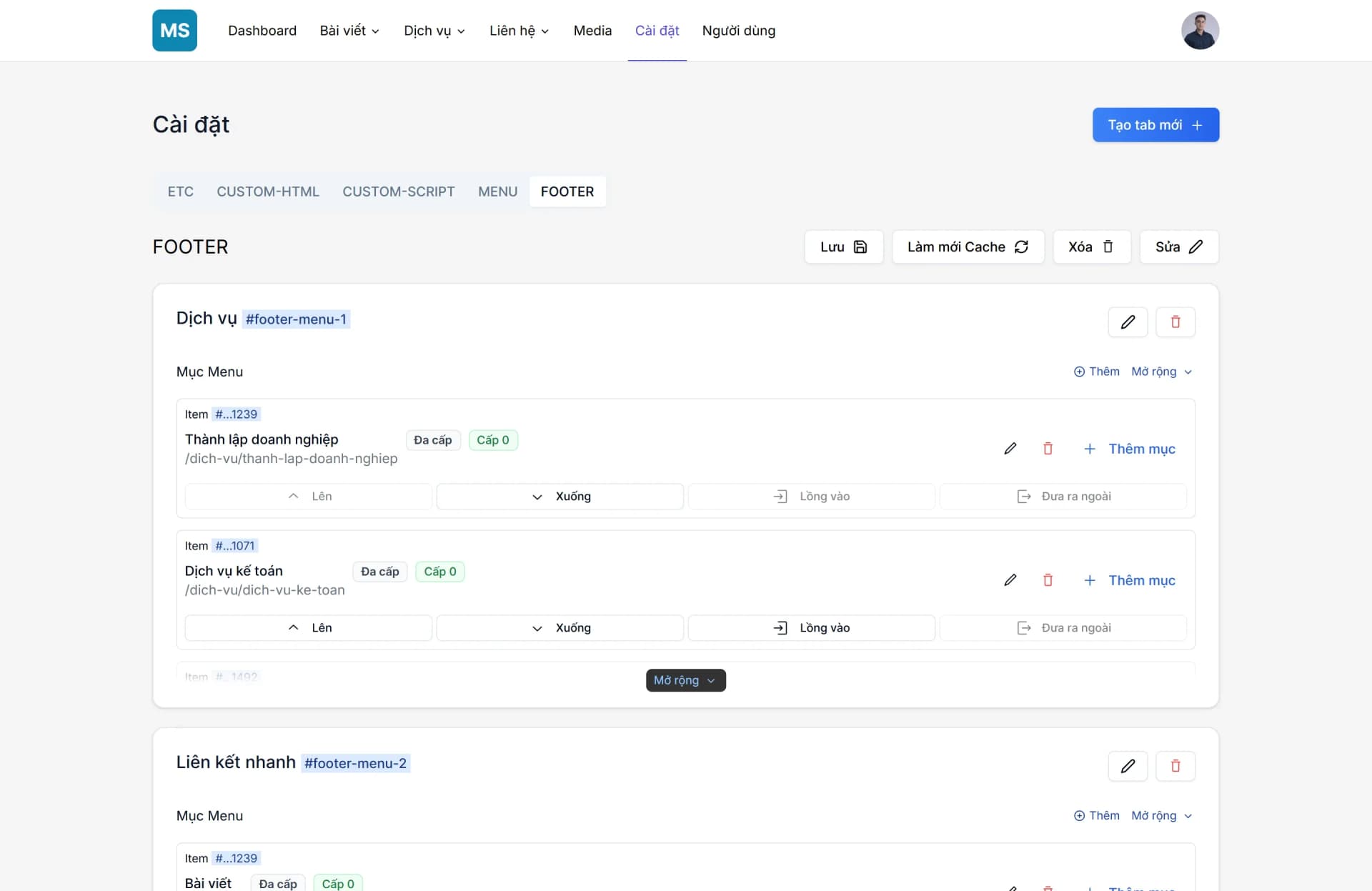Screen dimensions: 1372x891
Task: Save the footer using Lưu
Action: point(843,247)
